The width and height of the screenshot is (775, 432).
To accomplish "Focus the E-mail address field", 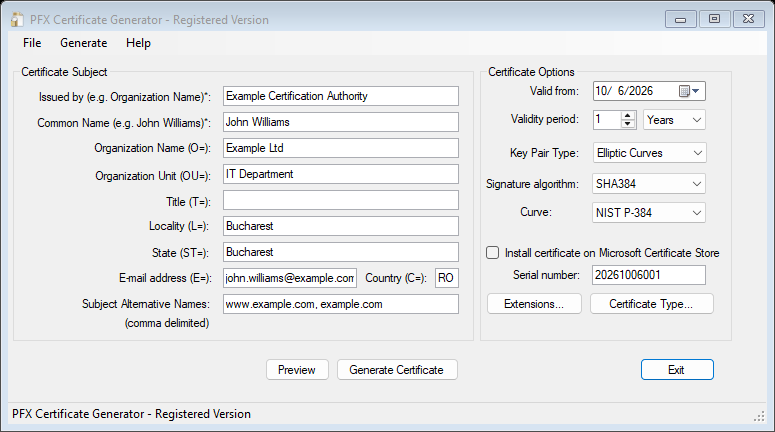I will pyautogui.click(x=290, y=278).
